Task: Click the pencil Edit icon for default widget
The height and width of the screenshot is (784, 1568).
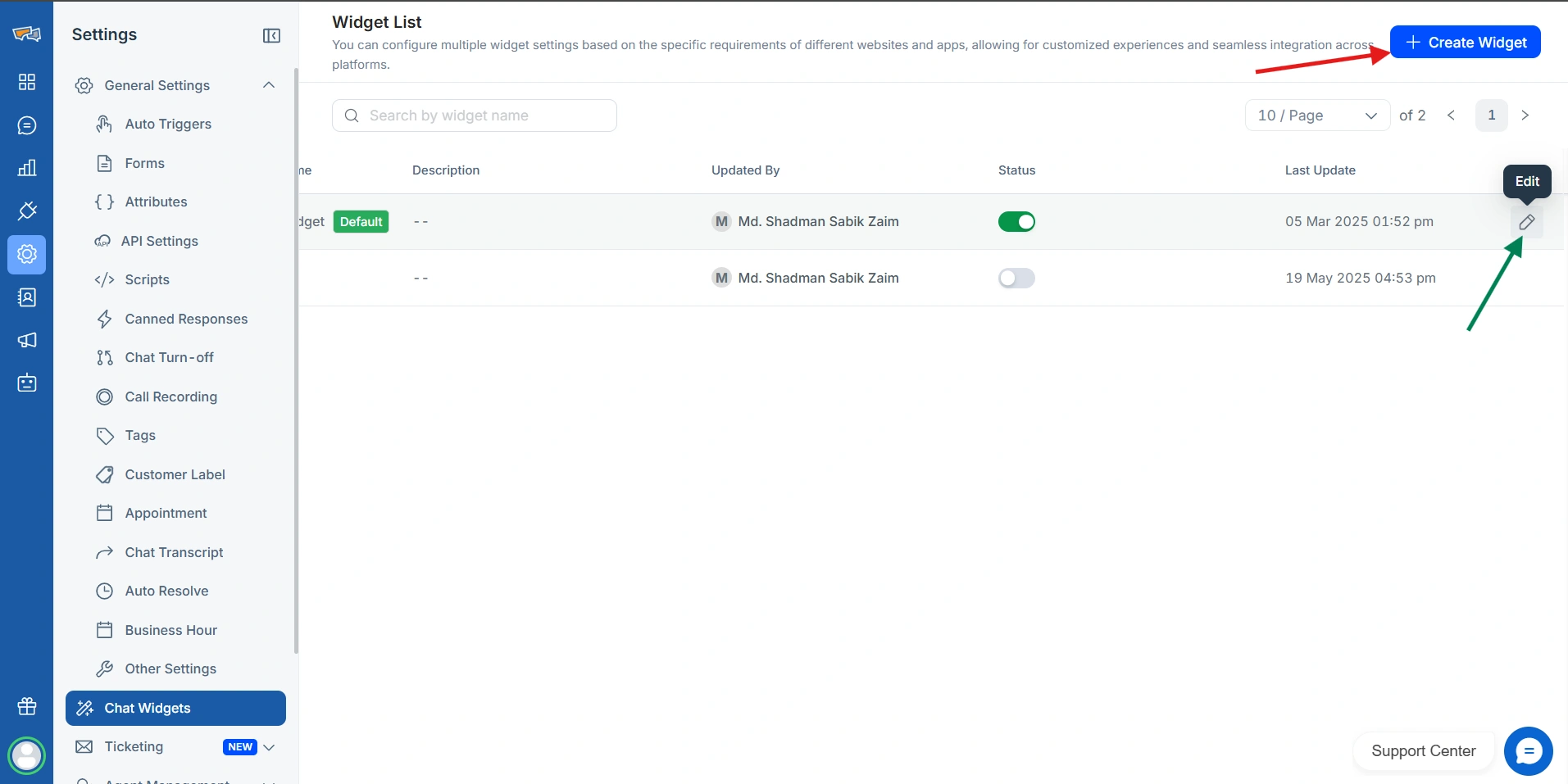Action: (1526, 222)
